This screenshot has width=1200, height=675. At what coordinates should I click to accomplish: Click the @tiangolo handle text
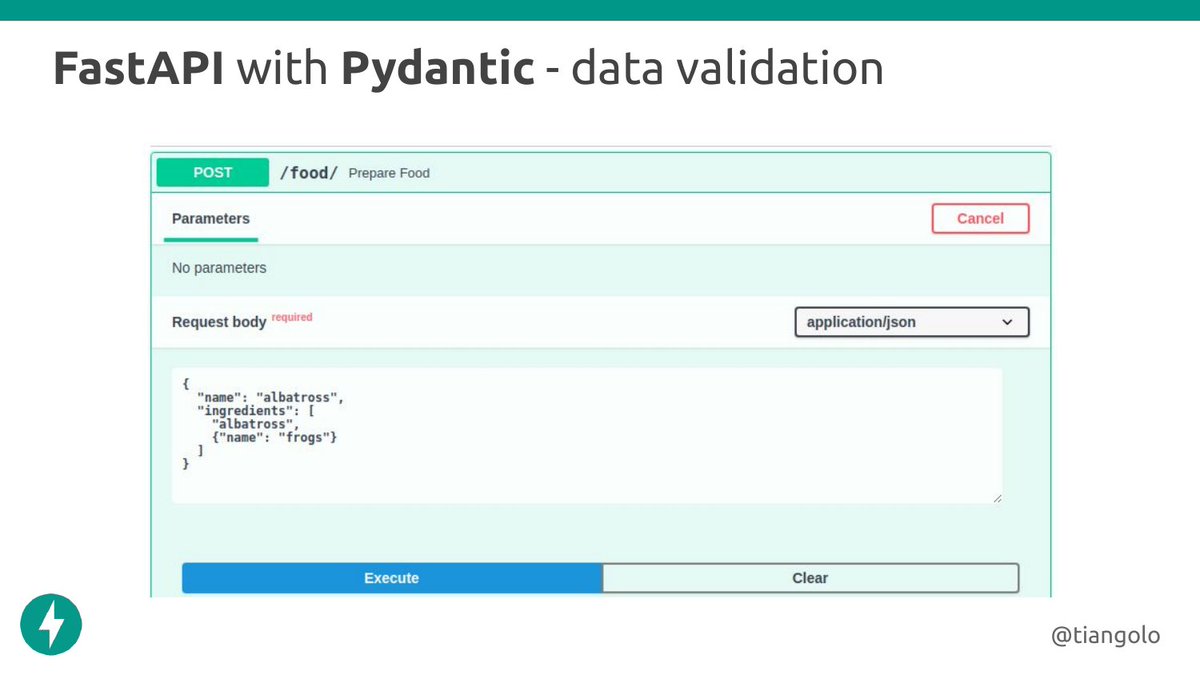coord(1105,635)
